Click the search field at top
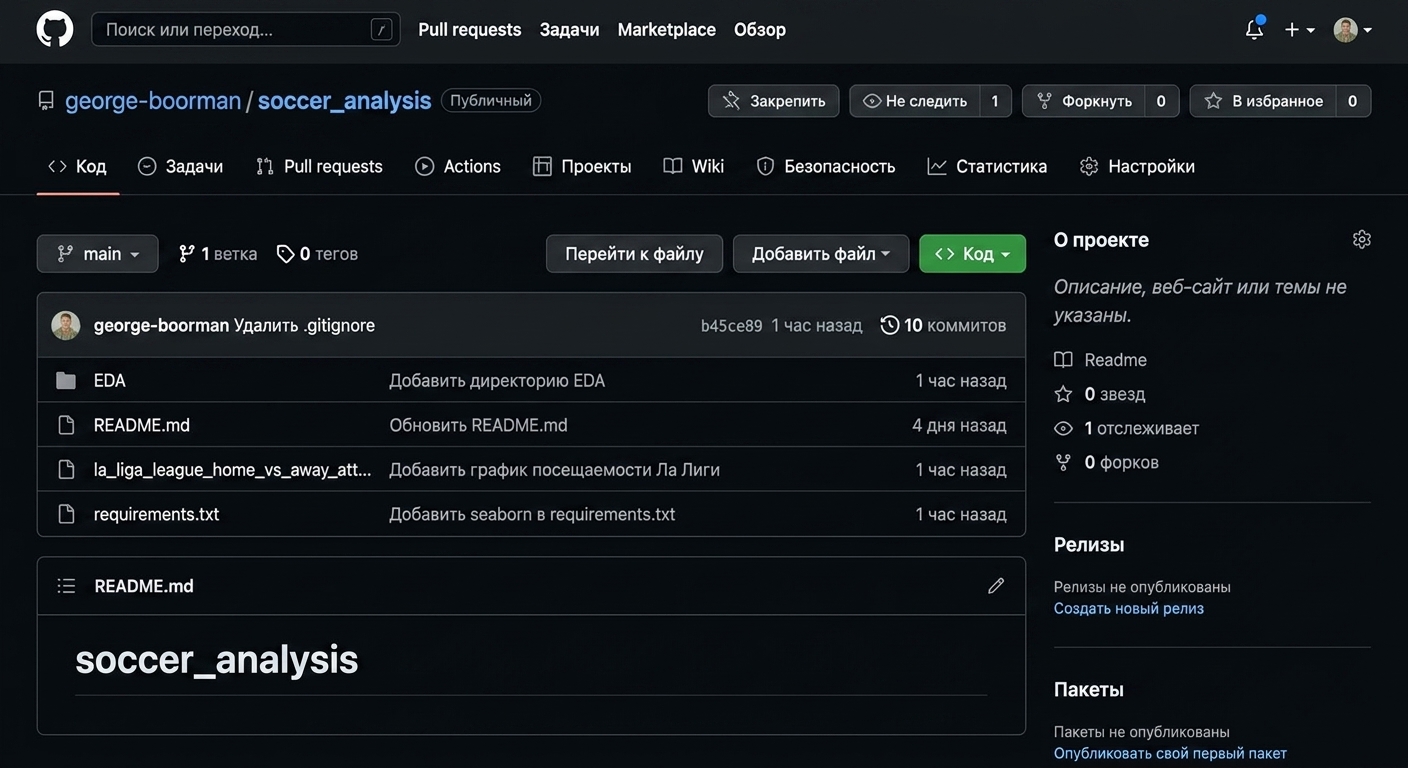 coord(246,30)
